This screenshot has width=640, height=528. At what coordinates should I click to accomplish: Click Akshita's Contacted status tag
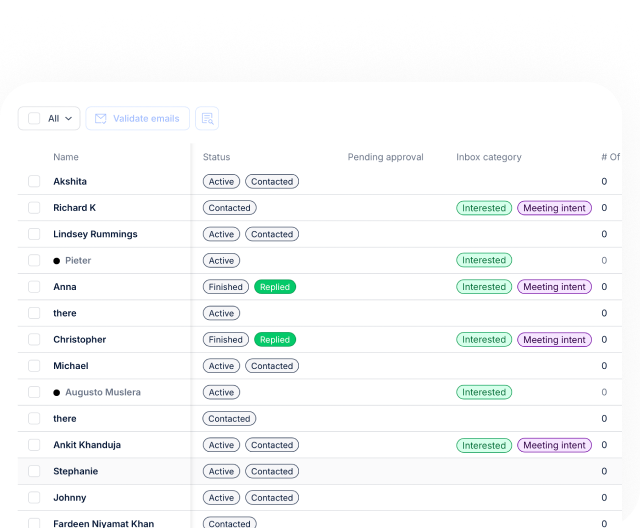click(272, 182)
